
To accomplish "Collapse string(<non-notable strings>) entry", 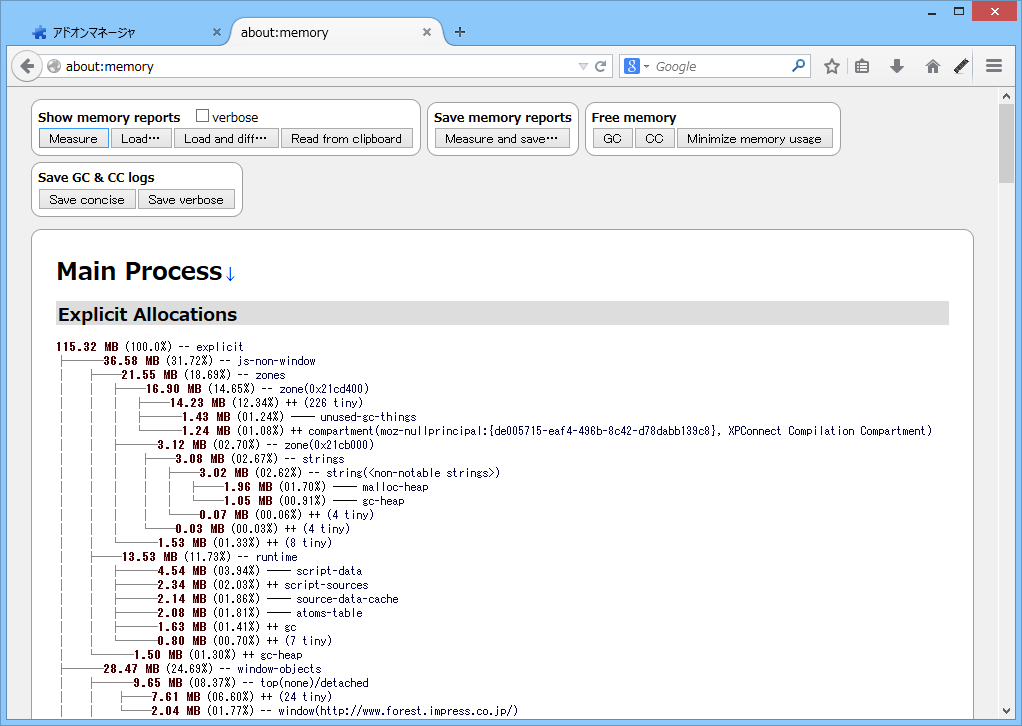I will pos(349,473).
